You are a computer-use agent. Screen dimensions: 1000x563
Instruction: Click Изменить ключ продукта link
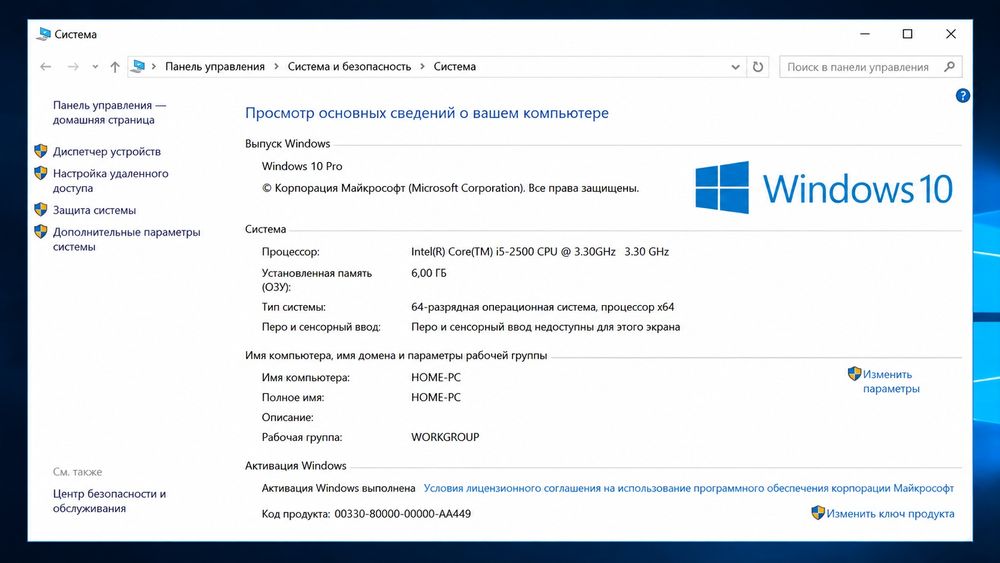(x=890, y=513)
